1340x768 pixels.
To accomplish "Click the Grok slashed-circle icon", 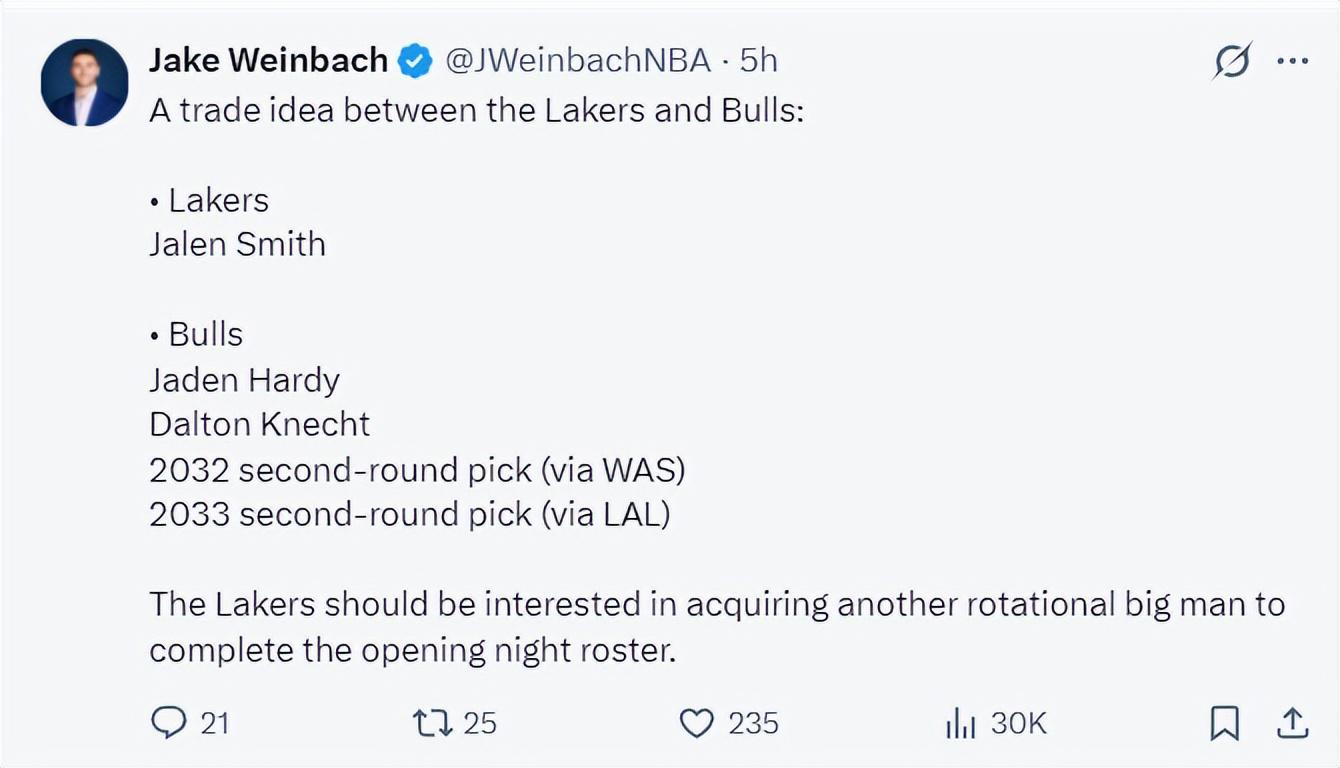I will click(x=1232, y=62).
